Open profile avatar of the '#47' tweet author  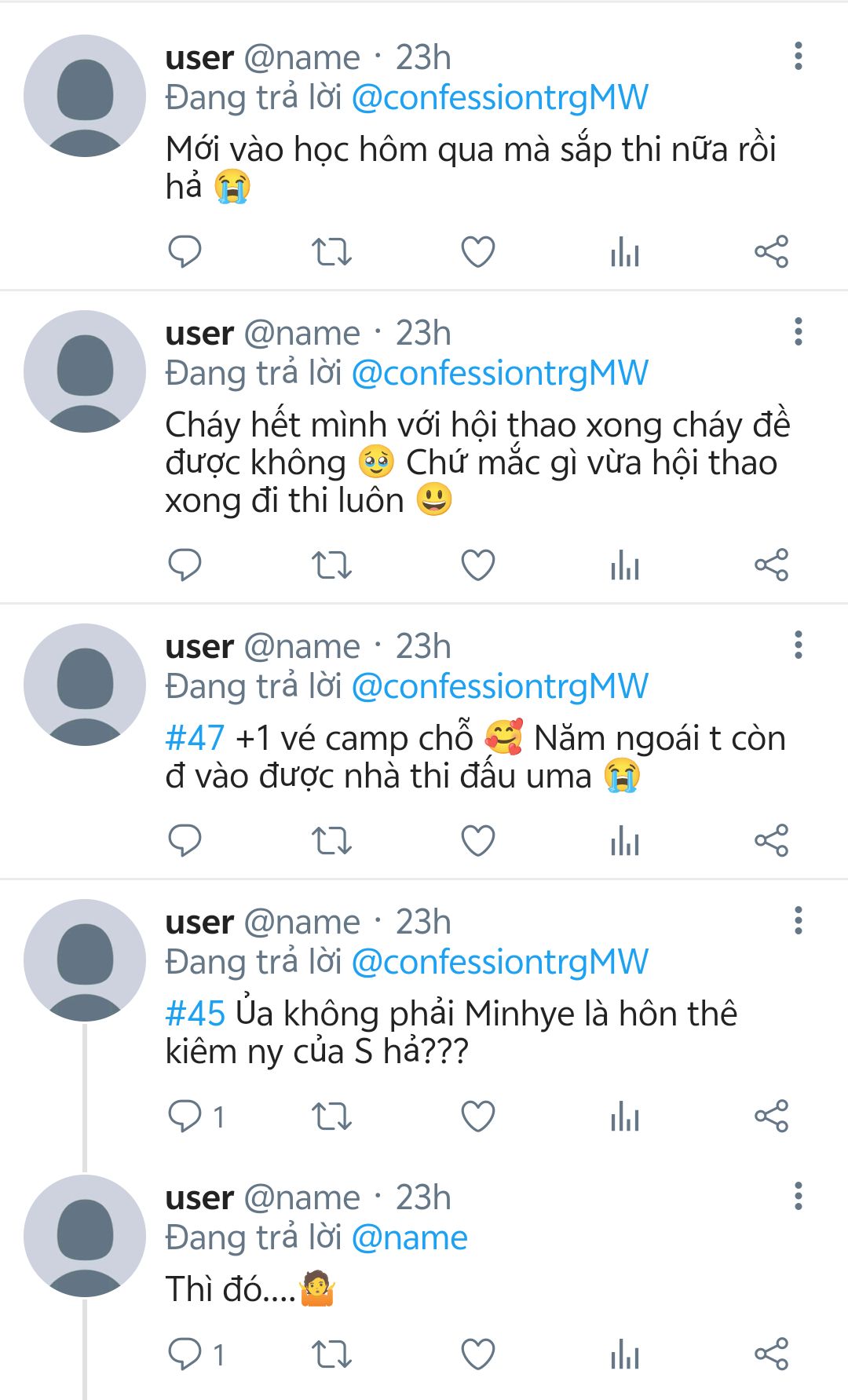point(85,685)
